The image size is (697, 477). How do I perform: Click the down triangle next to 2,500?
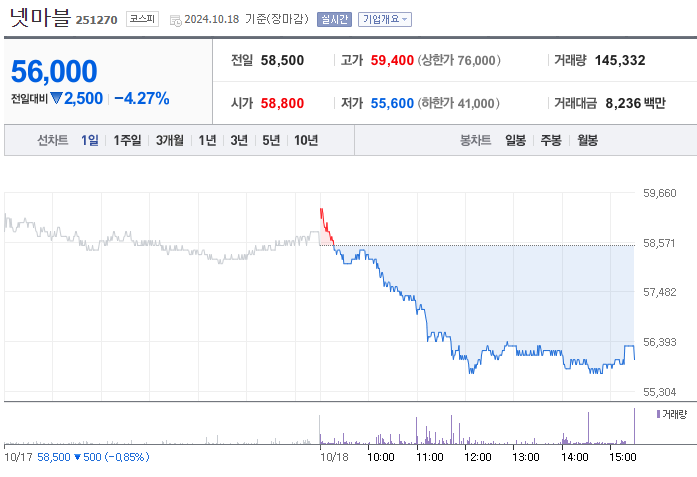coord(56,98)
